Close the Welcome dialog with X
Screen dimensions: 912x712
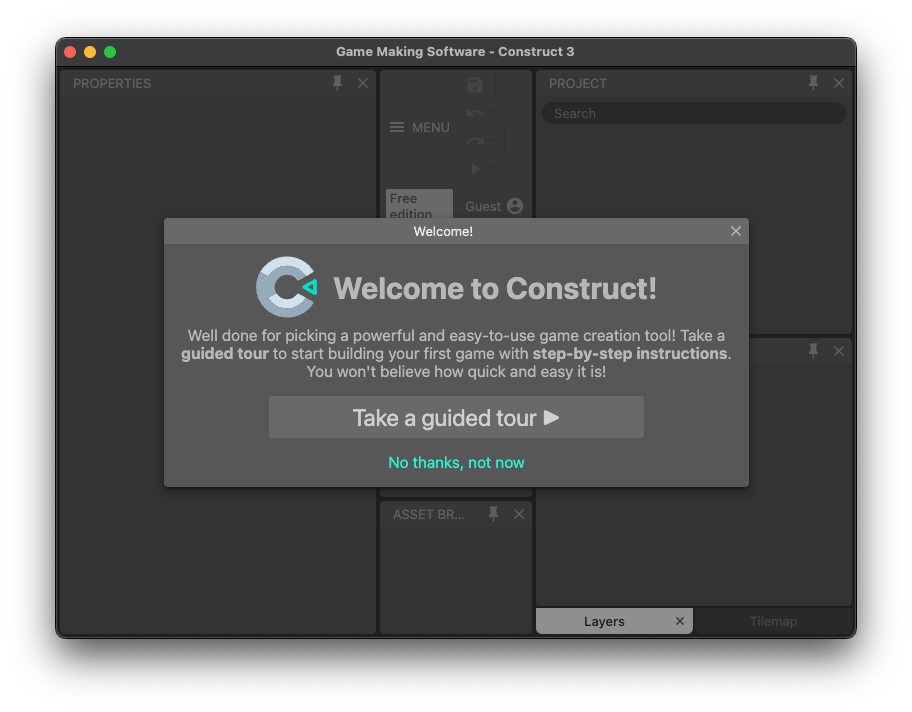pyautogui.click(x=736, y=231)
